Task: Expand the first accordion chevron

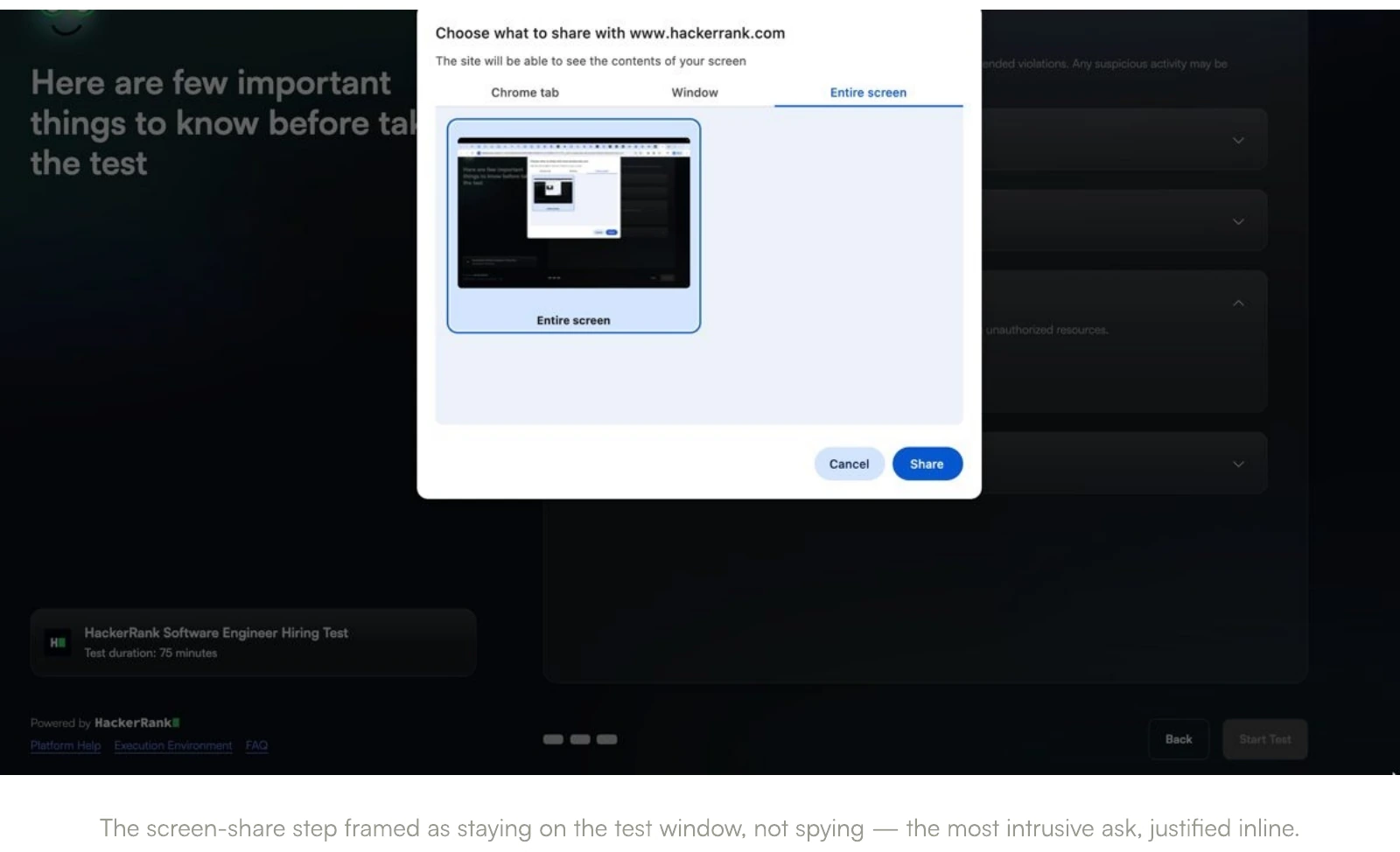Action: 1238,140
